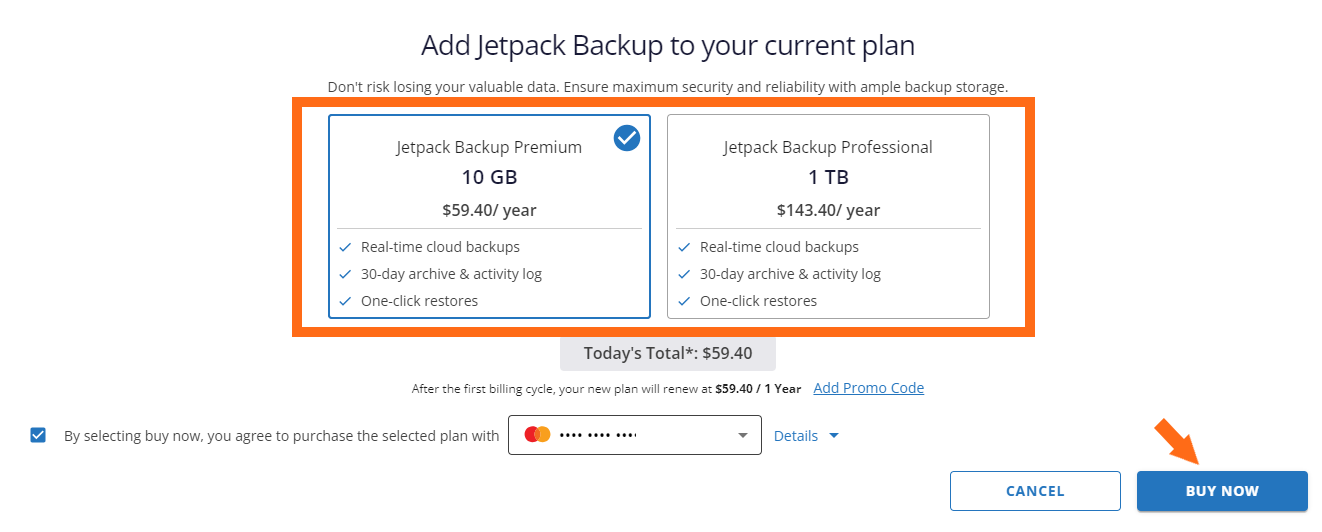This screenshot has width=1322, height=532.
Task: Open the payment card dropdown
Action: [x=634, y=435]
